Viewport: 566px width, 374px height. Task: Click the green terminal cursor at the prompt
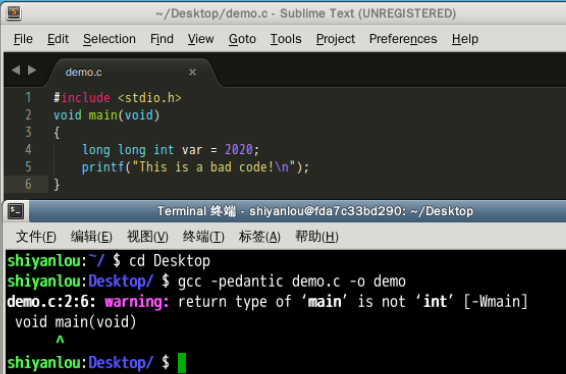[x=182, y=362]
